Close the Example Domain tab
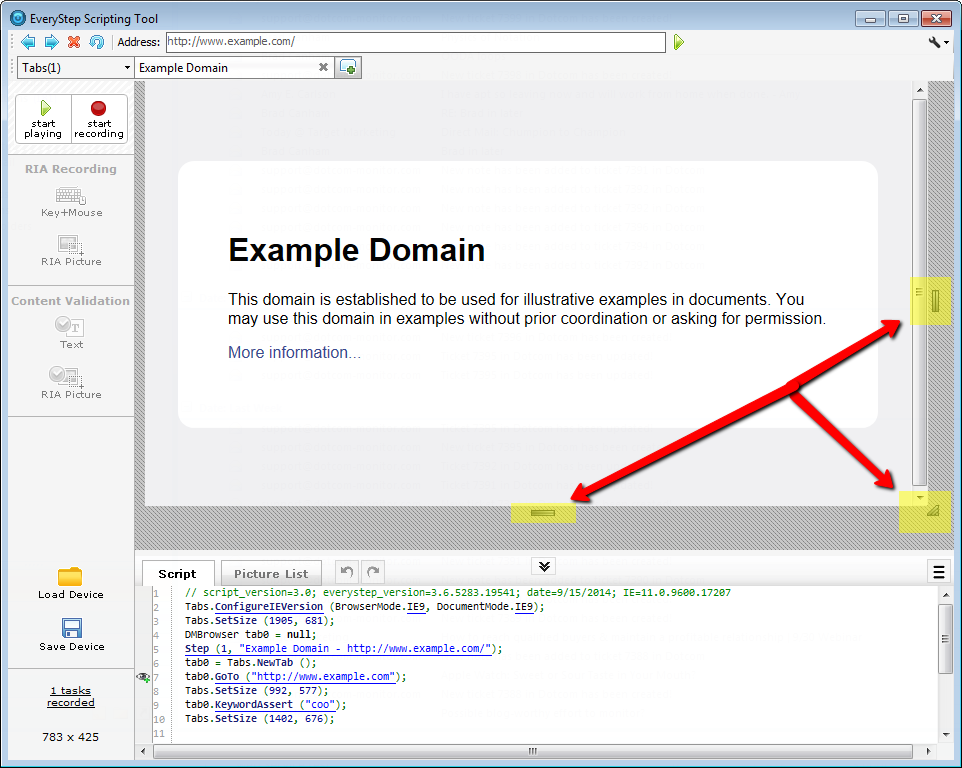This screenshot has width=962, height=768. (323, 67)
